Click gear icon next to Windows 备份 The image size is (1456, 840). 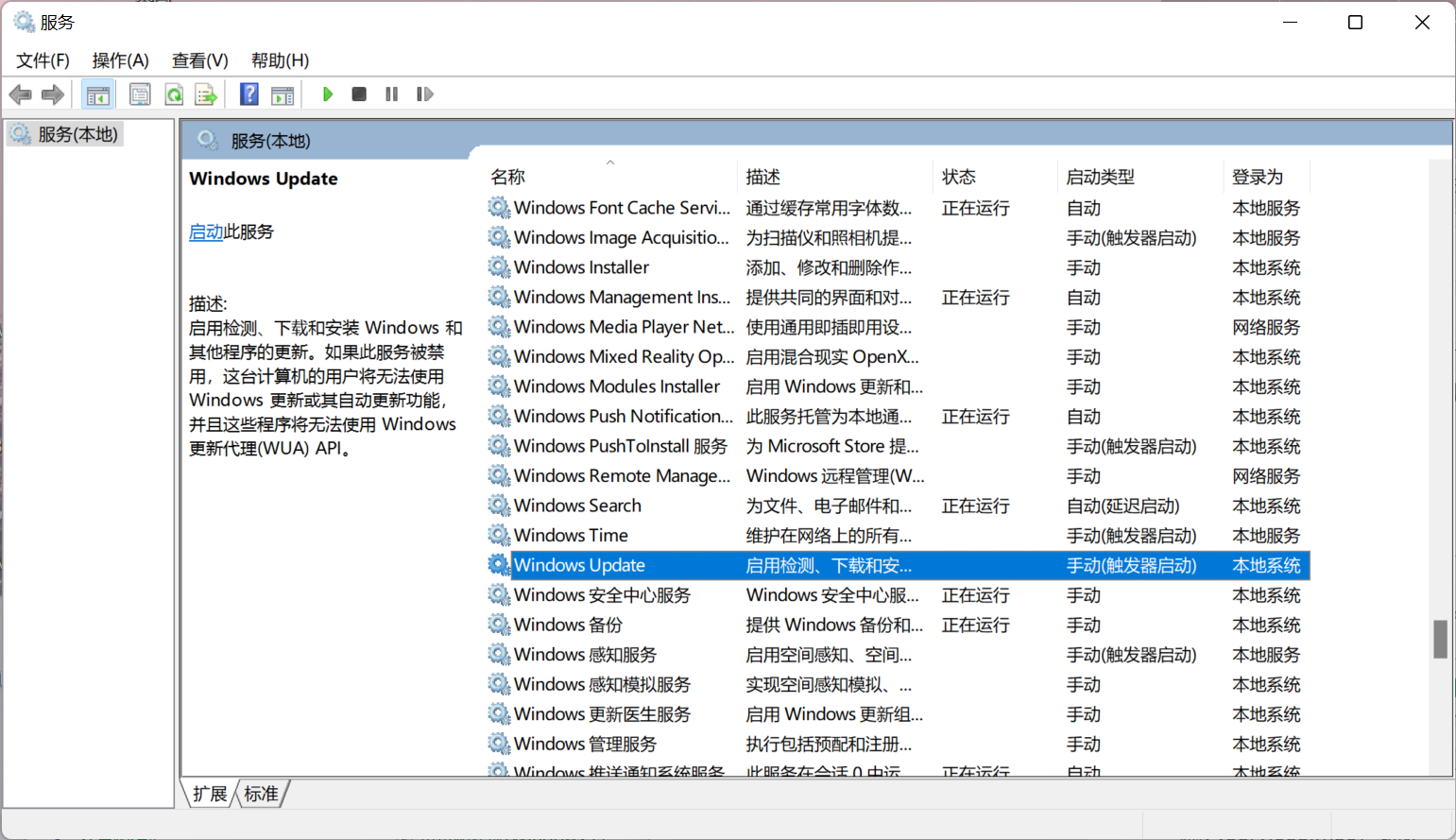point(499,624)
